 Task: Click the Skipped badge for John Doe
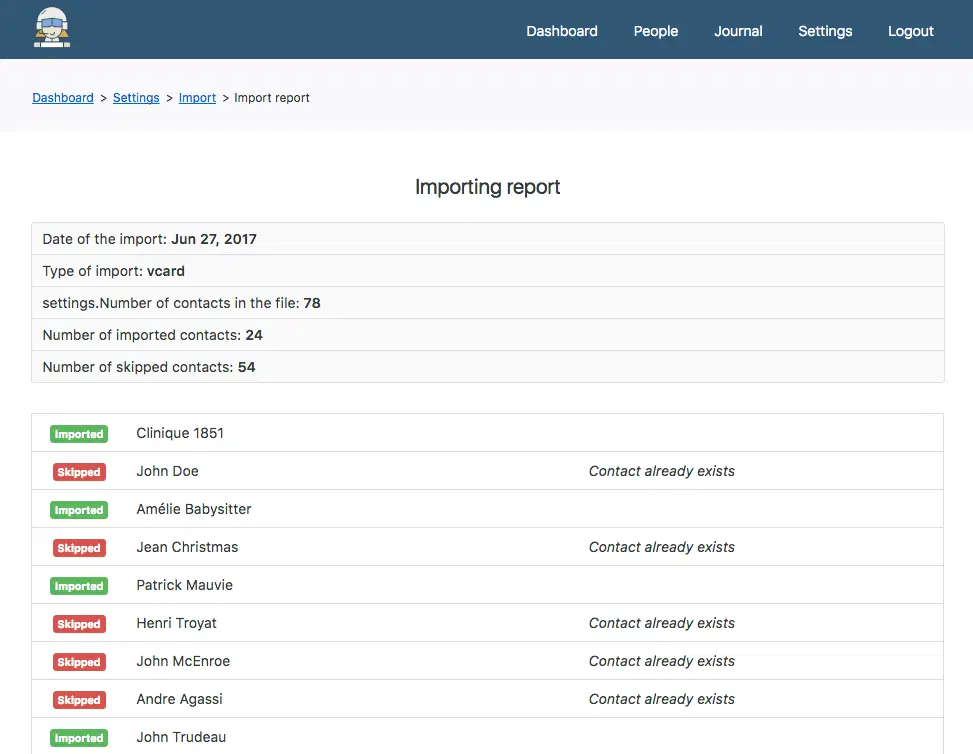(x=79, y=472)
